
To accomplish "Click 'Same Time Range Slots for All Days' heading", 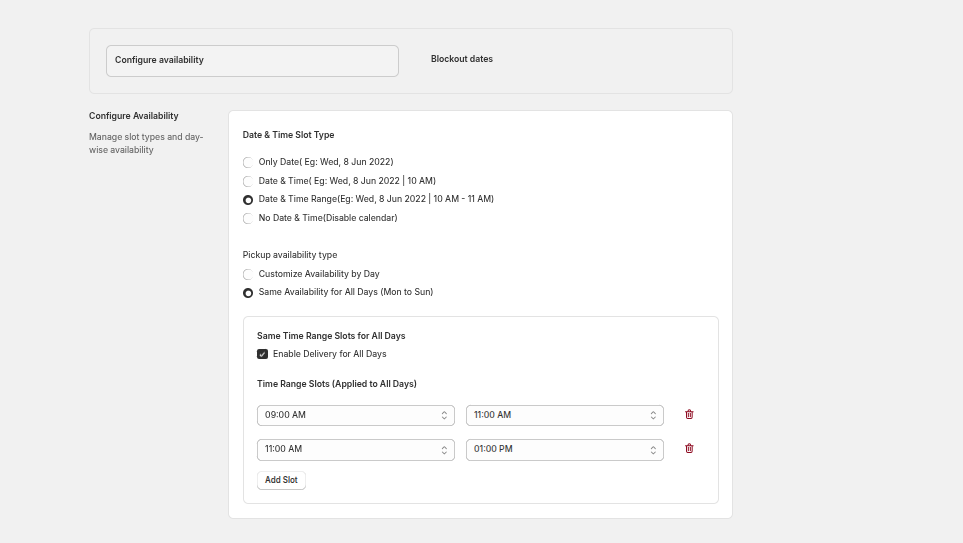I will tap(331, 335).
